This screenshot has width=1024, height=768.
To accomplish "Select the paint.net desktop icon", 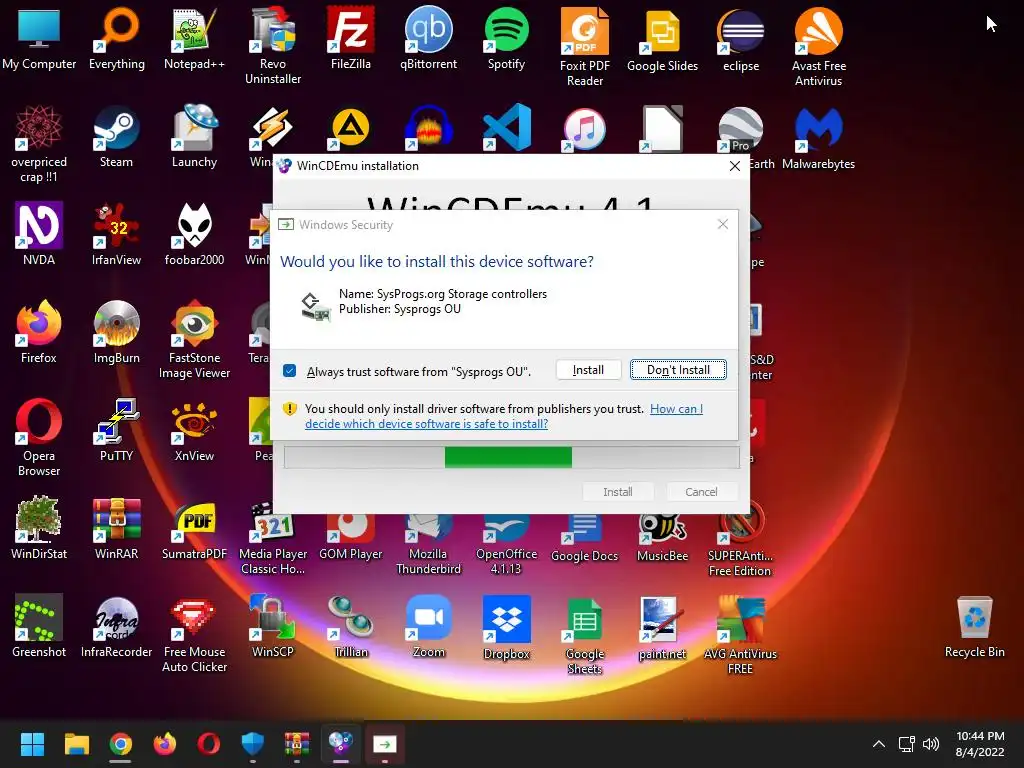I will coord(662,630).
